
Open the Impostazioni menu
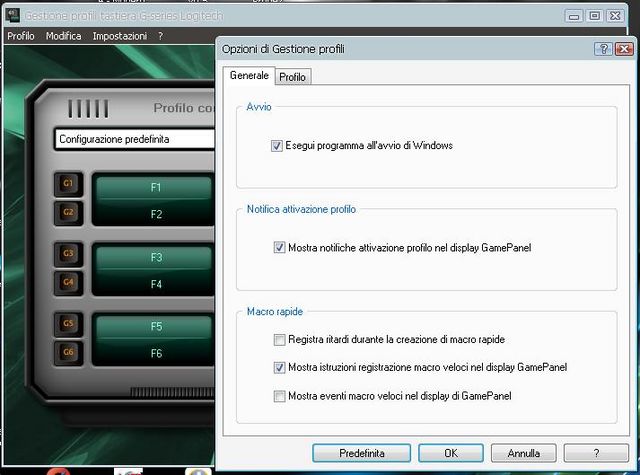click(x=119, y=36)
